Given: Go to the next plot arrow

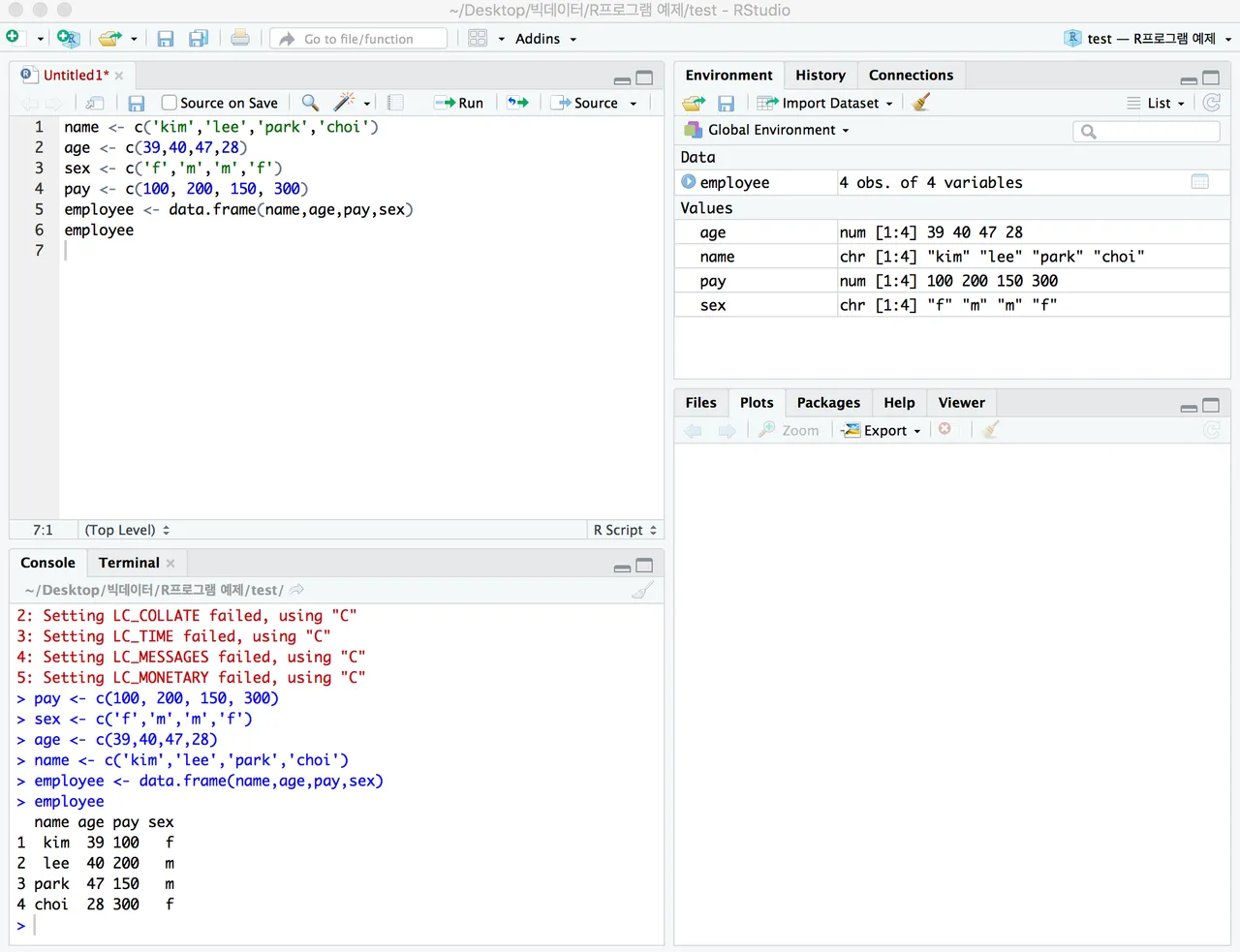Looking at the screenshot, I should pyautogui.click(x=727, y=430).
